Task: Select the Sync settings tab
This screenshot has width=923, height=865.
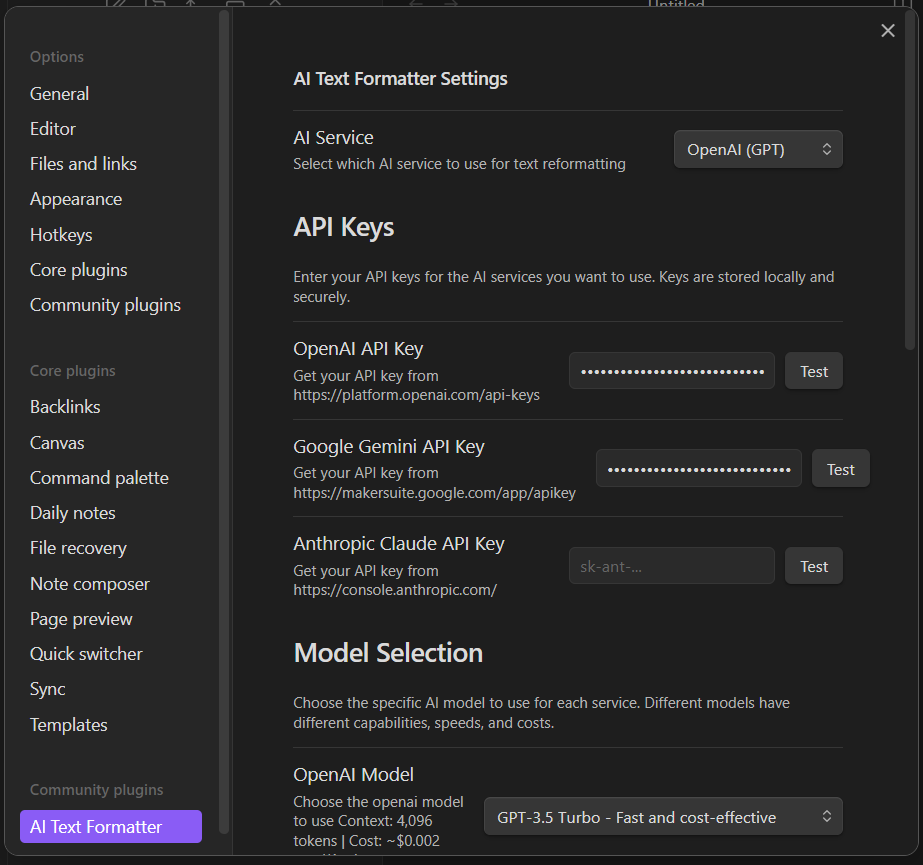Action: point(48,689)
